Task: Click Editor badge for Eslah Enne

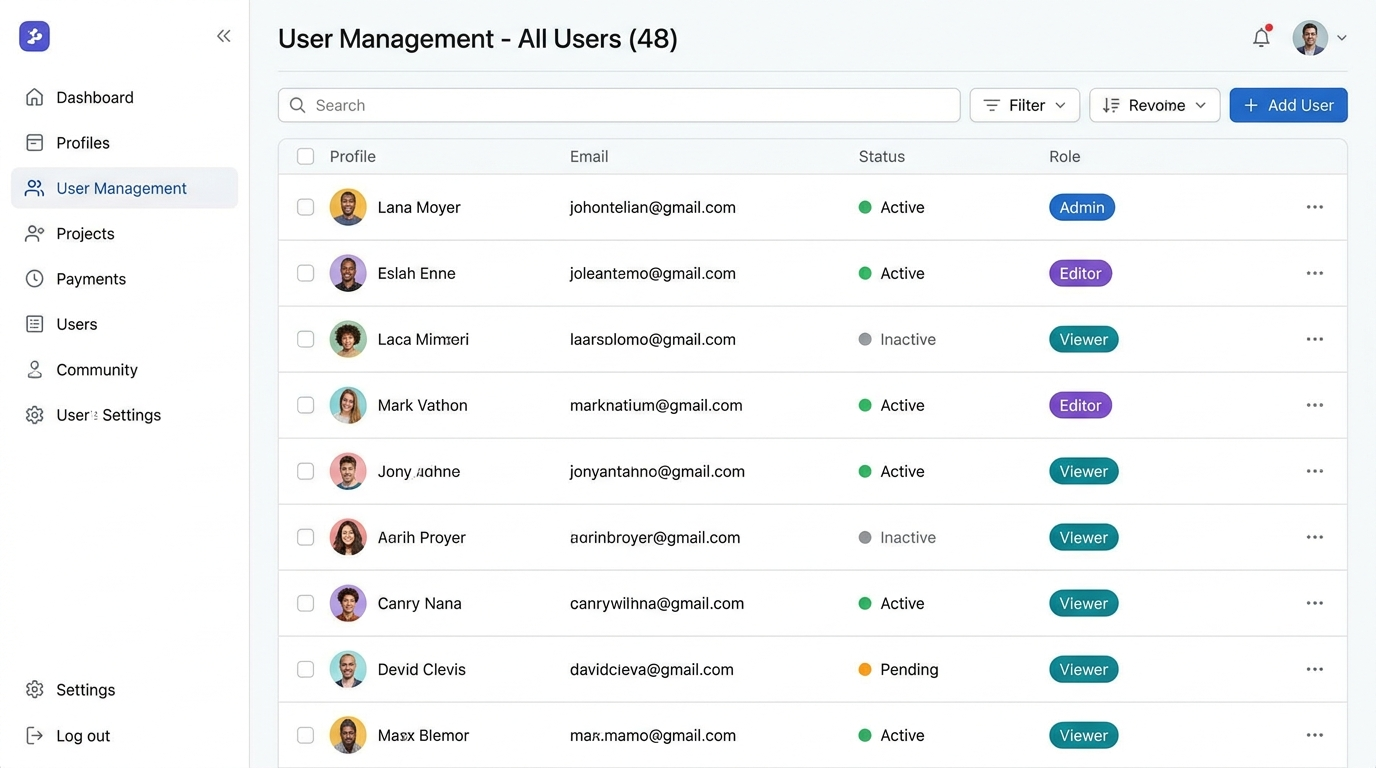Action: [x=1080, y=273]
